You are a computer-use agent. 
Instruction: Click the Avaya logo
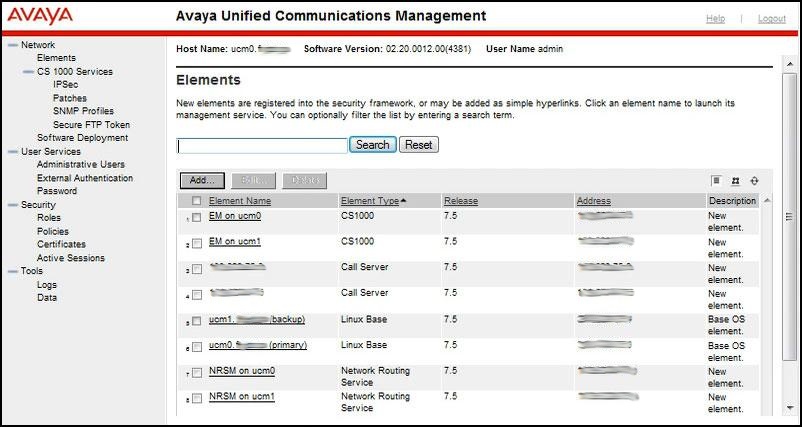click(39, 15)
